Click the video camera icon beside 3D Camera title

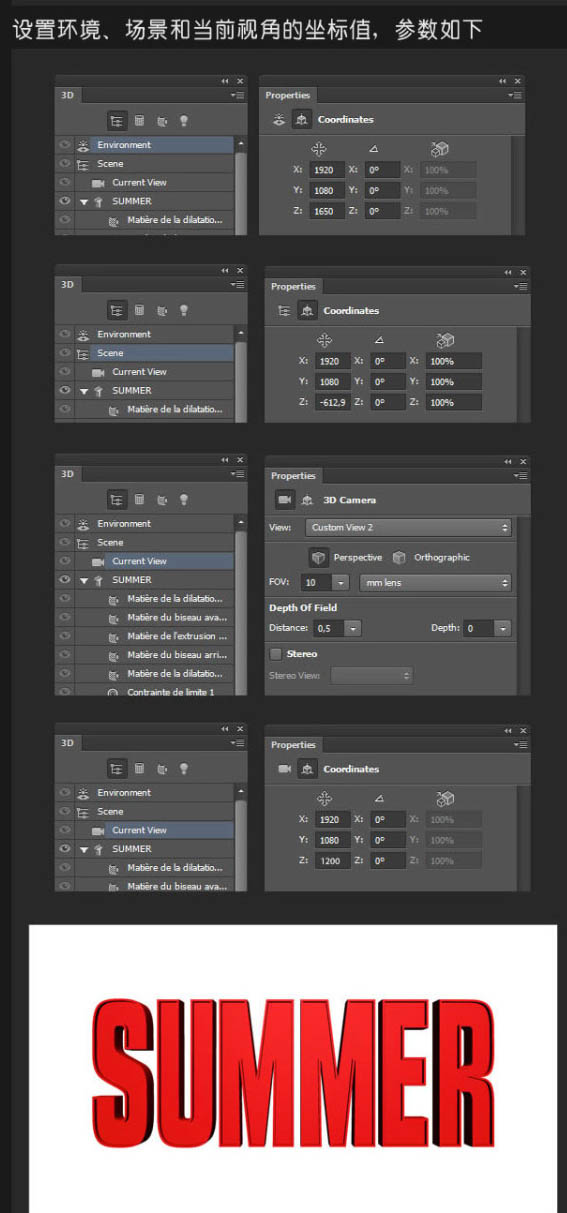(284, 500)
